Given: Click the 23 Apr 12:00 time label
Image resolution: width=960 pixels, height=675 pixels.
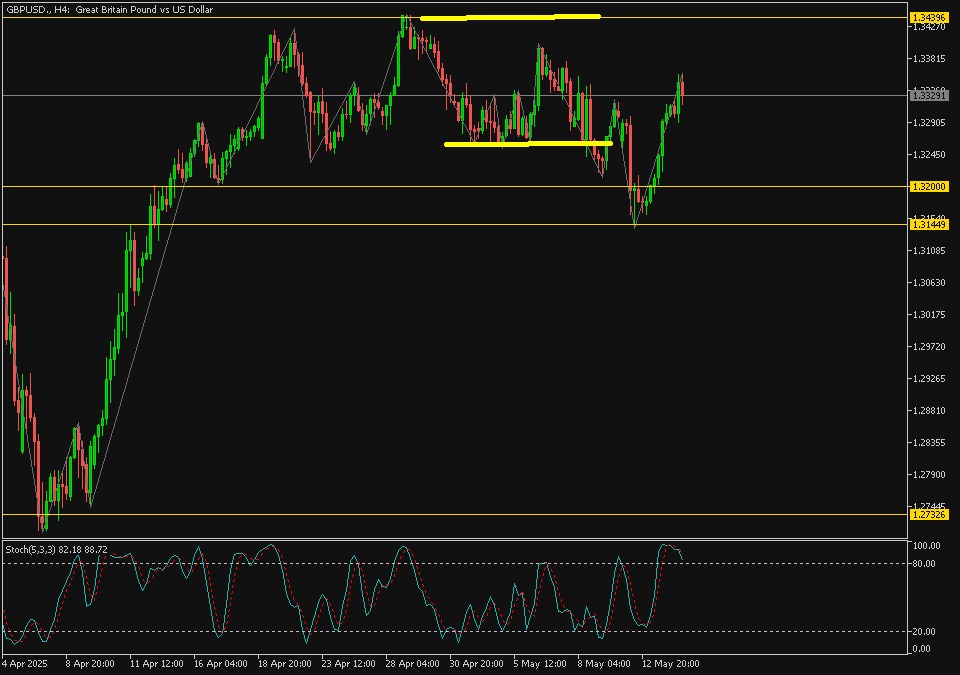Looking at the screenshot, I should 346,663.
